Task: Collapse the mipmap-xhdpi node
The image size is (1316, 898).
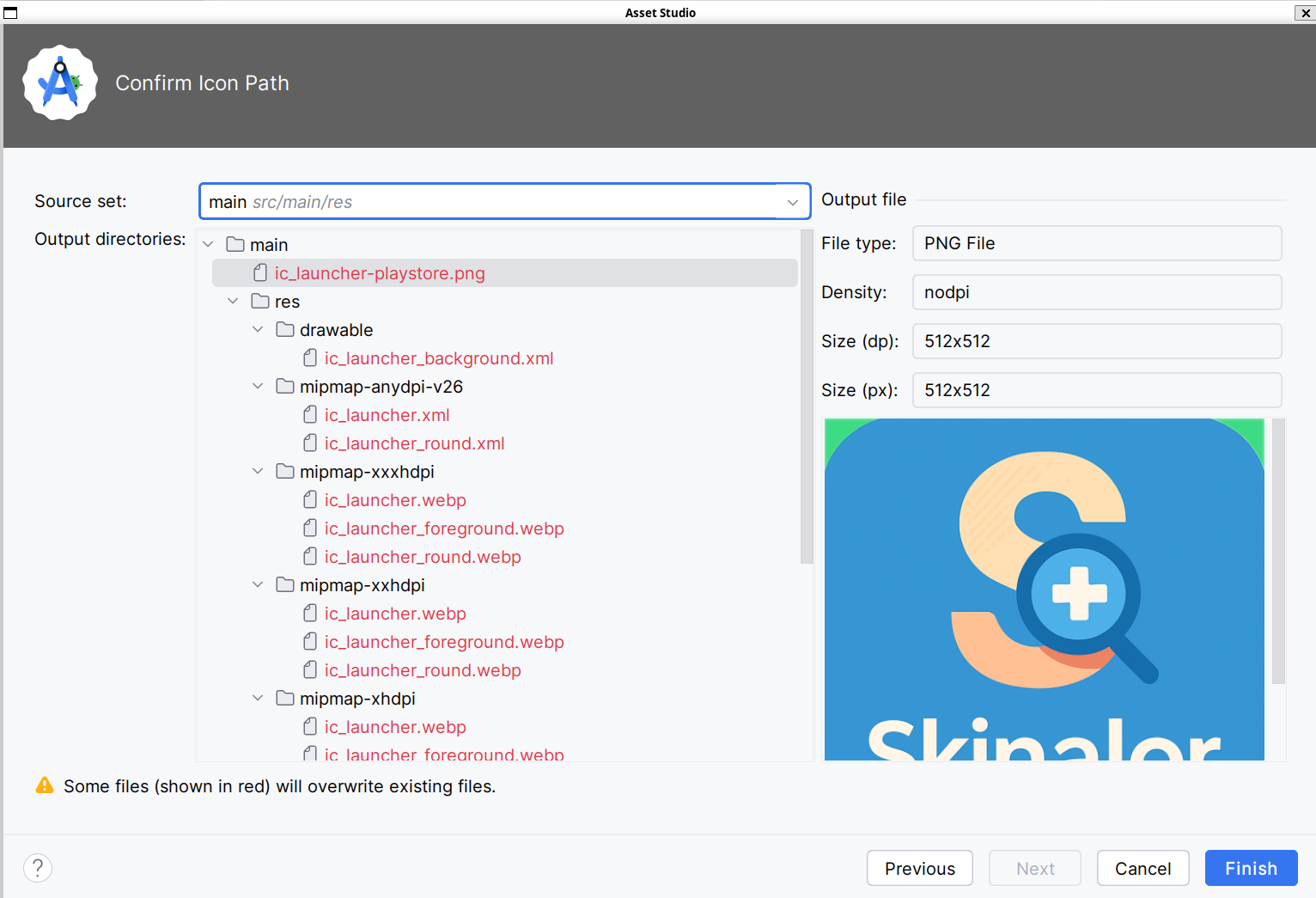Action: click(258, 699)
